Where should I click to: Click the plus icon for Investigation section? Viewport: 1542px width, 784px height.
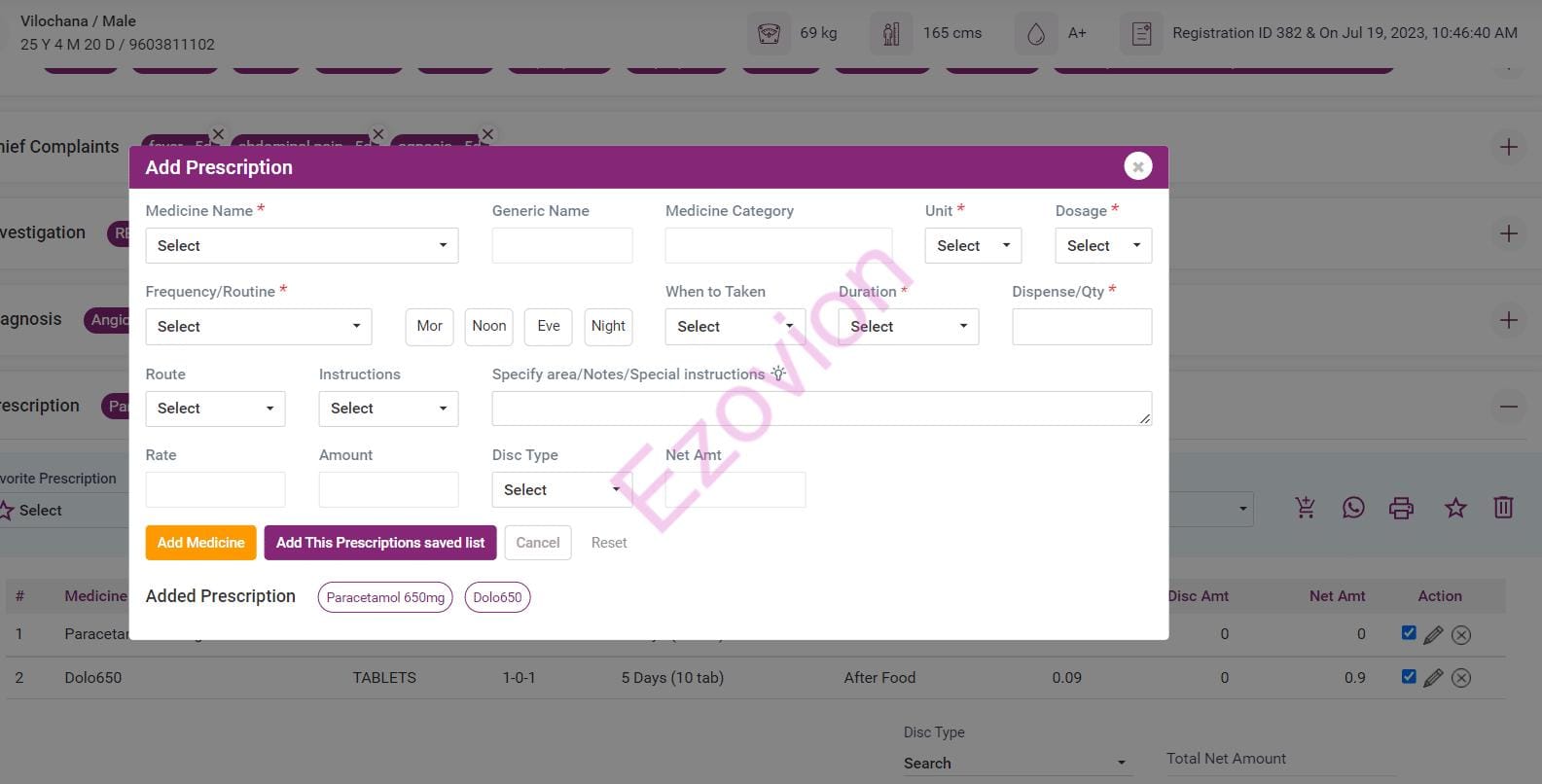(1508, 233)
